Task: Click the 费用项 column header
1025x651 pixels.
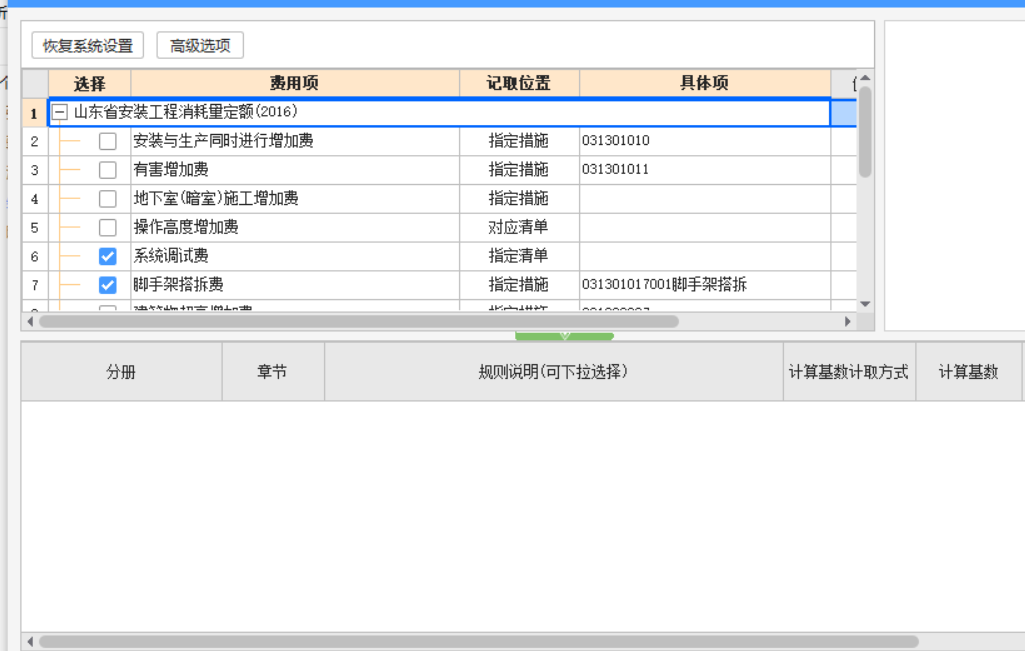Action: click(x=295, y=84)
